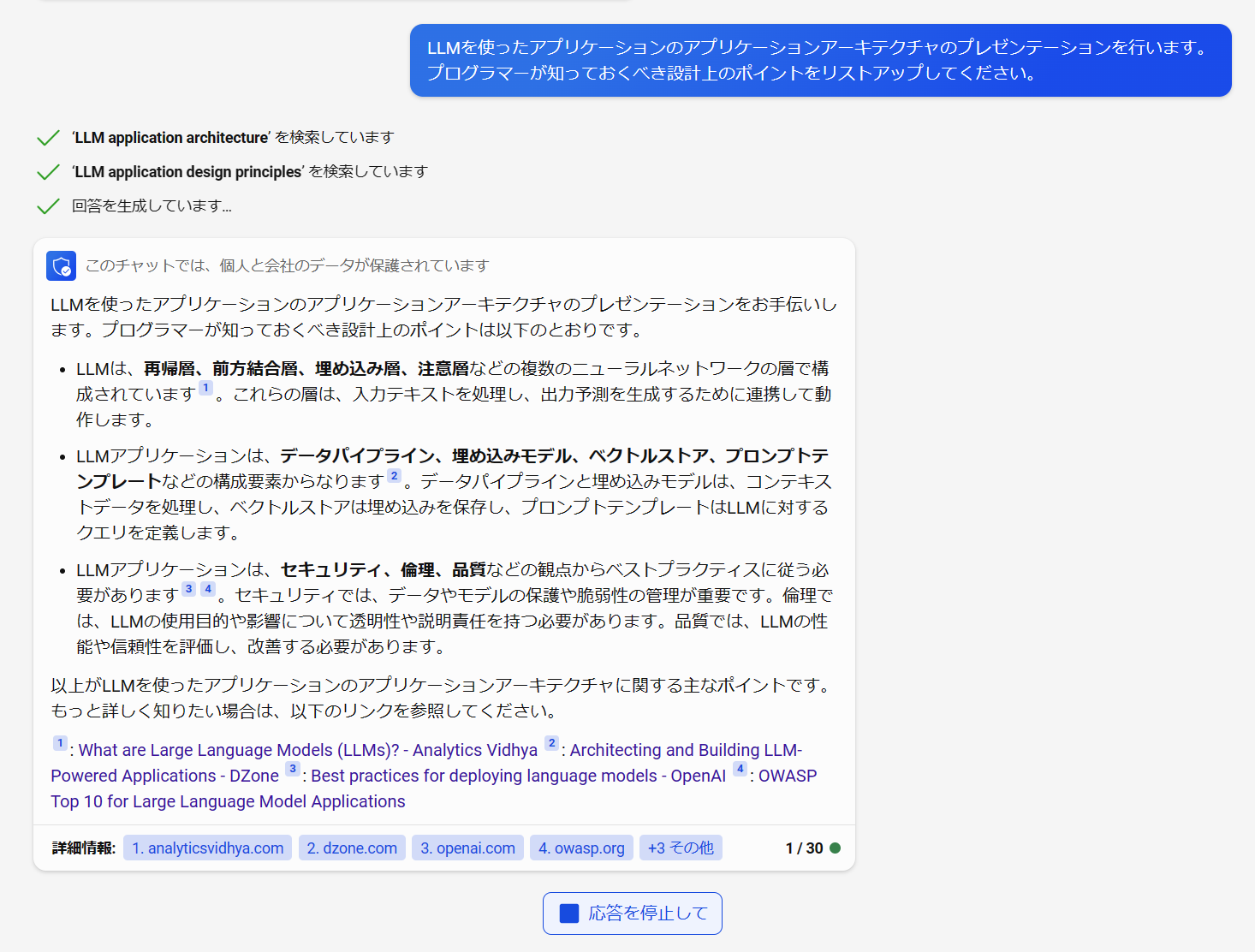Image resolution: width=1255 pixels, height=952 pixels.
Task: Click the green checkmark beside 'LLM application architecture'
Action: [x=48, y=138]
